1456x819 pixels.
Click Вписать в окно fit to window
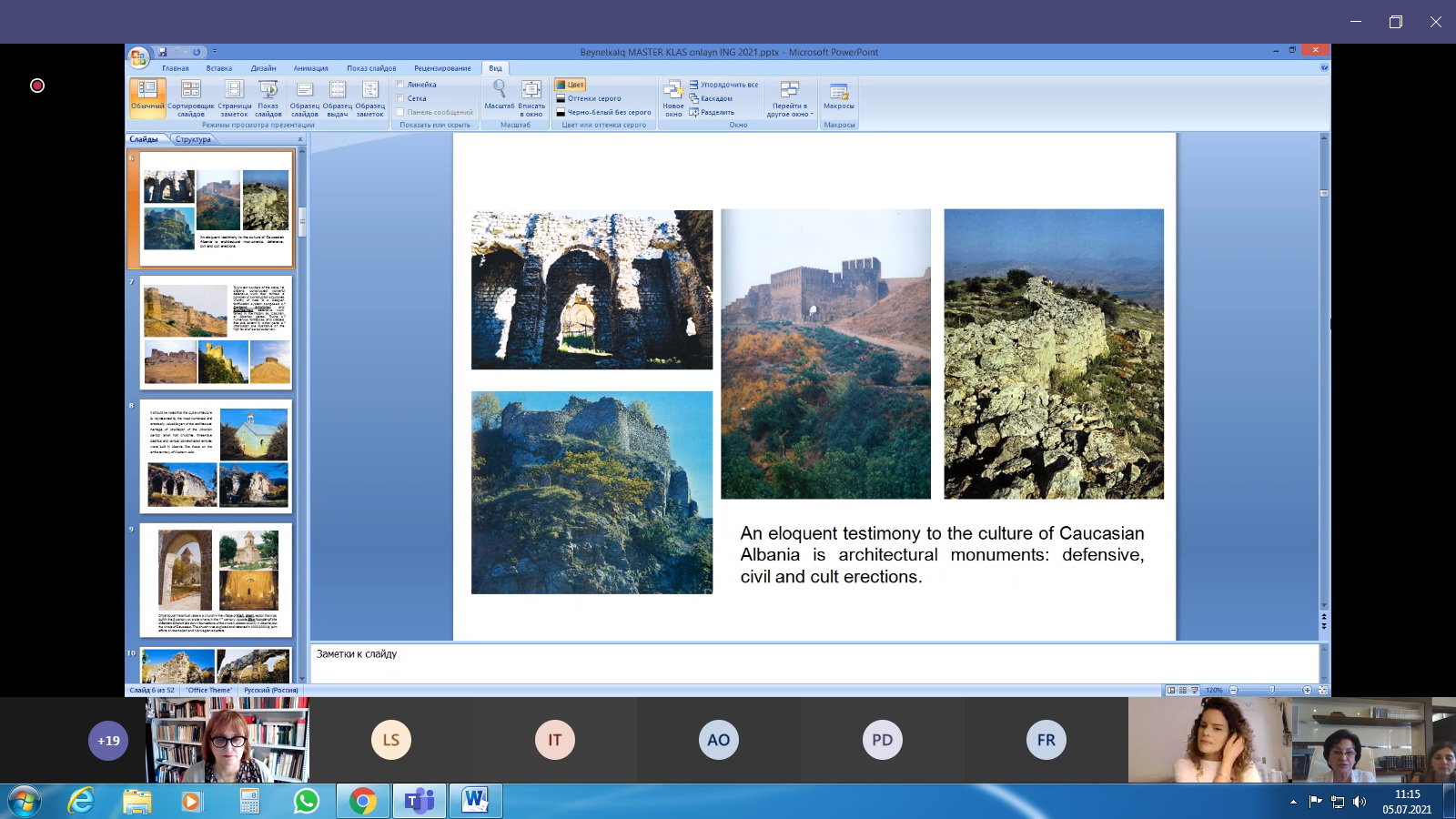[x=531, y=98]
